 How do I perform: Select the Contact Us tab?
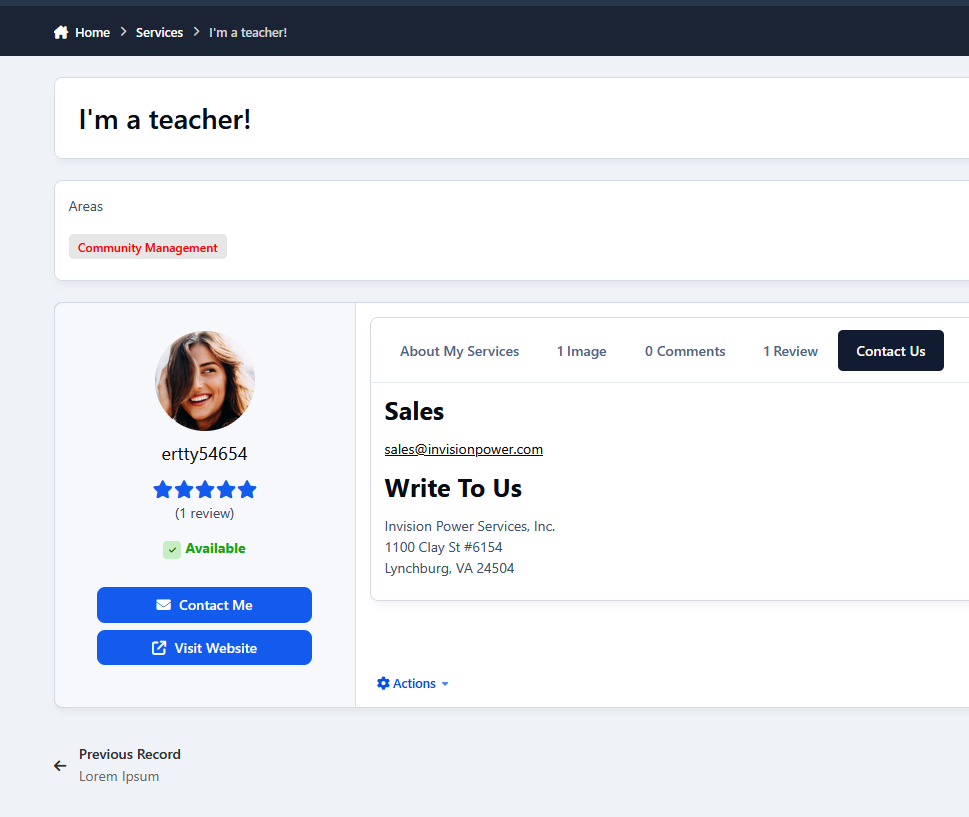(x=890, y=351)
